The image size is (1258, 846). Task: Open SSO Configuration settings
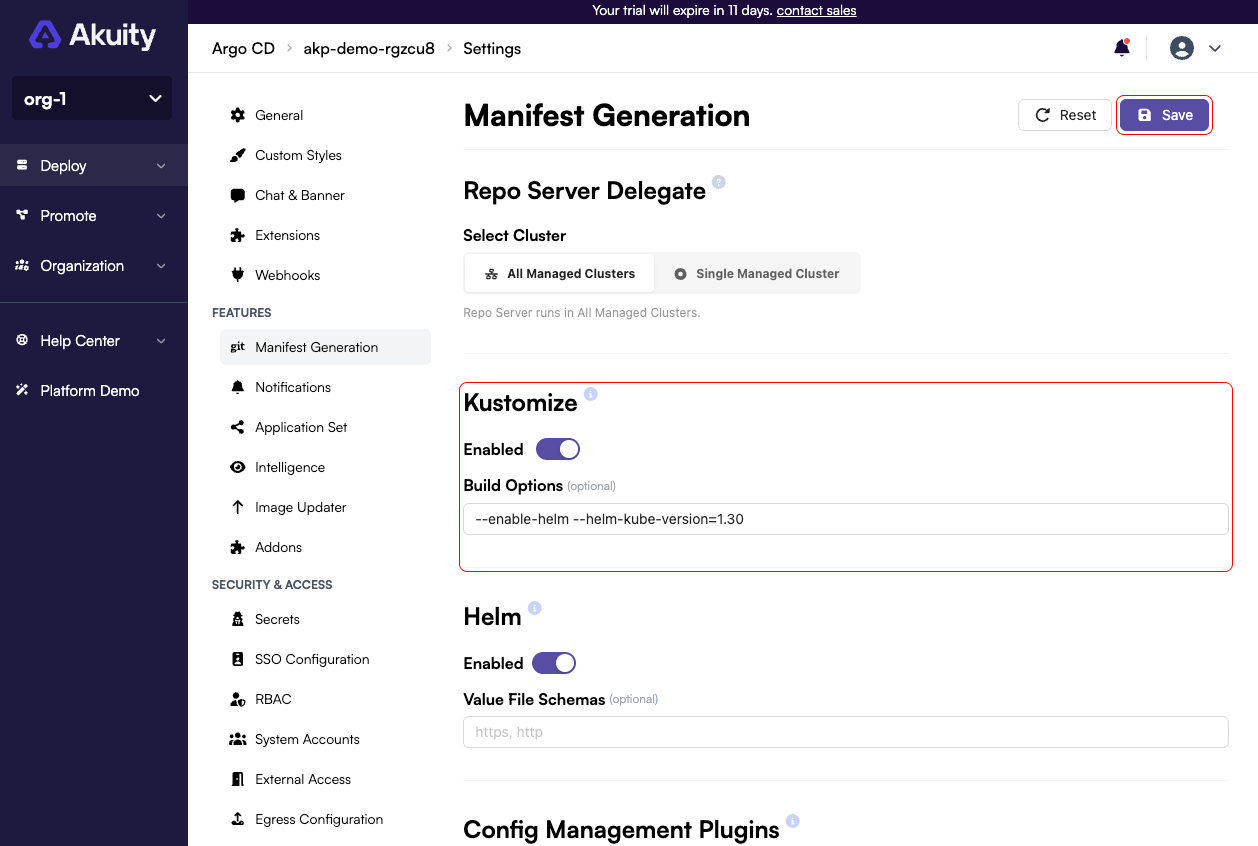325,659
